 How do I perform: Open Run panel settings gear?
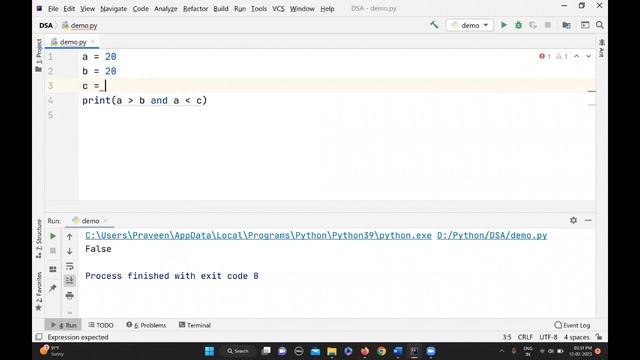pyautogui.click(x=573, y=220)
